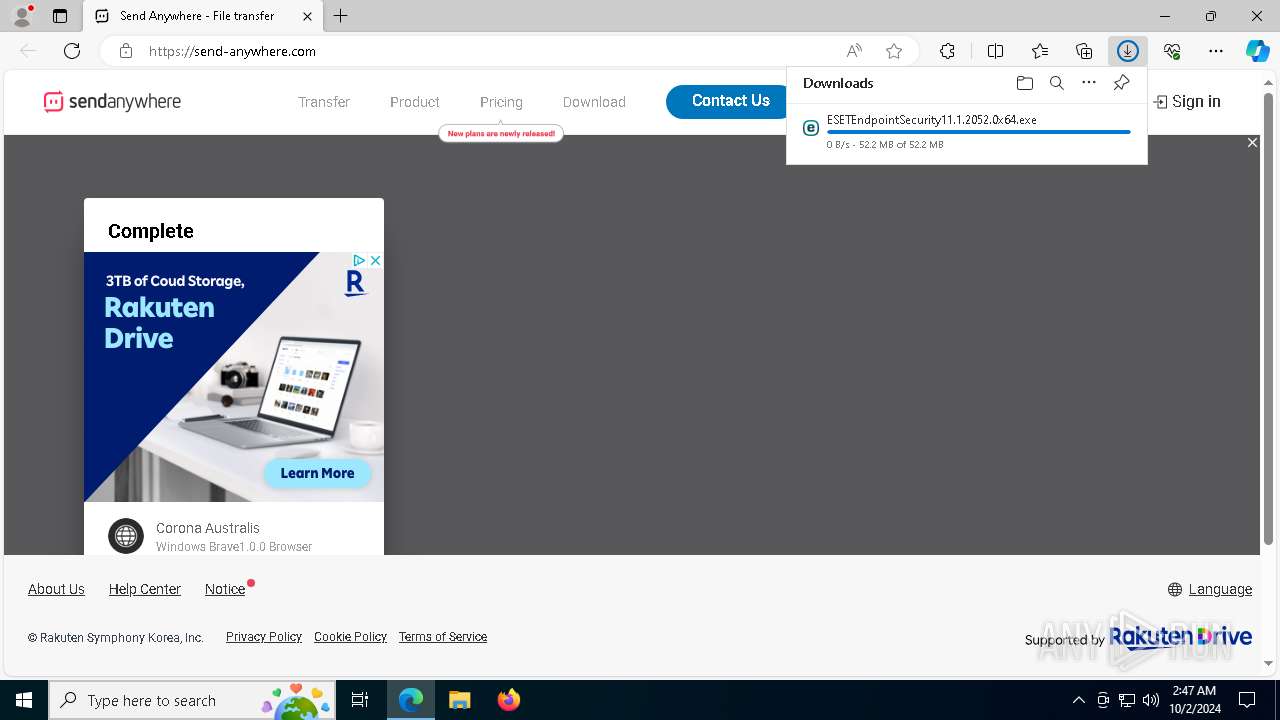Open Extensions puzzle icon
The width and height of the screenshot is (1280, 720).
coord(947,51)
